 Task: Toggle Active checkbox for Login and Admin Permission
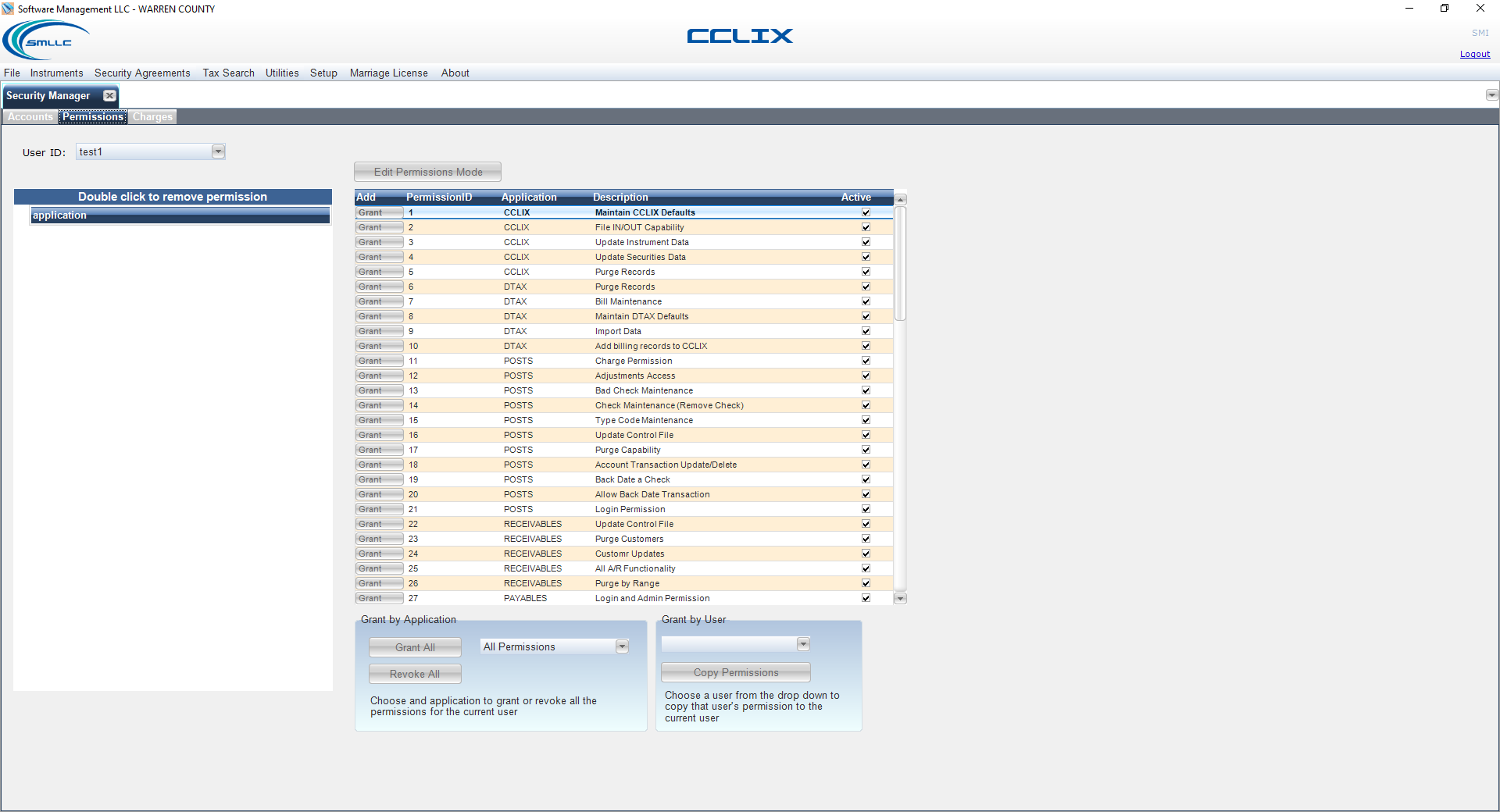click(x=866, y=598)
